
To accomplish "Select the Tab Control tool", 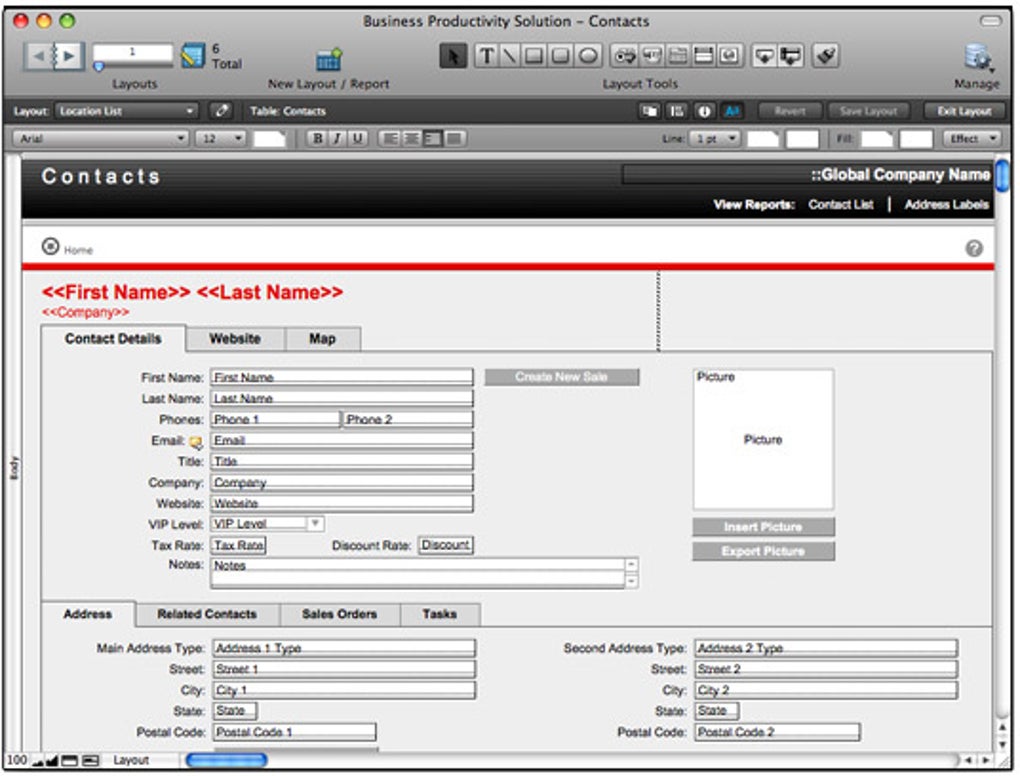I will 677,57.
